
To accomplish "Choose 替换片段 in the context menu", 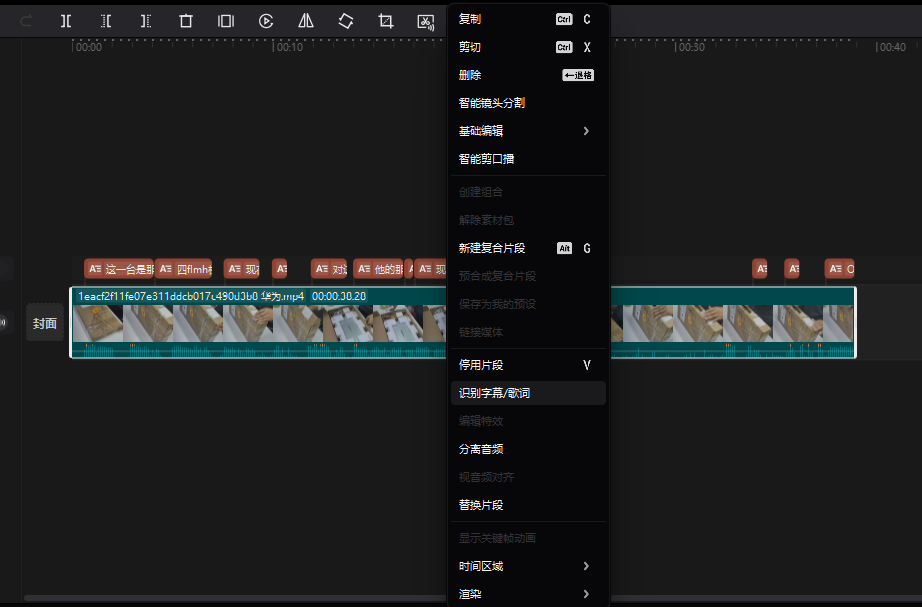I will point(528,505).
